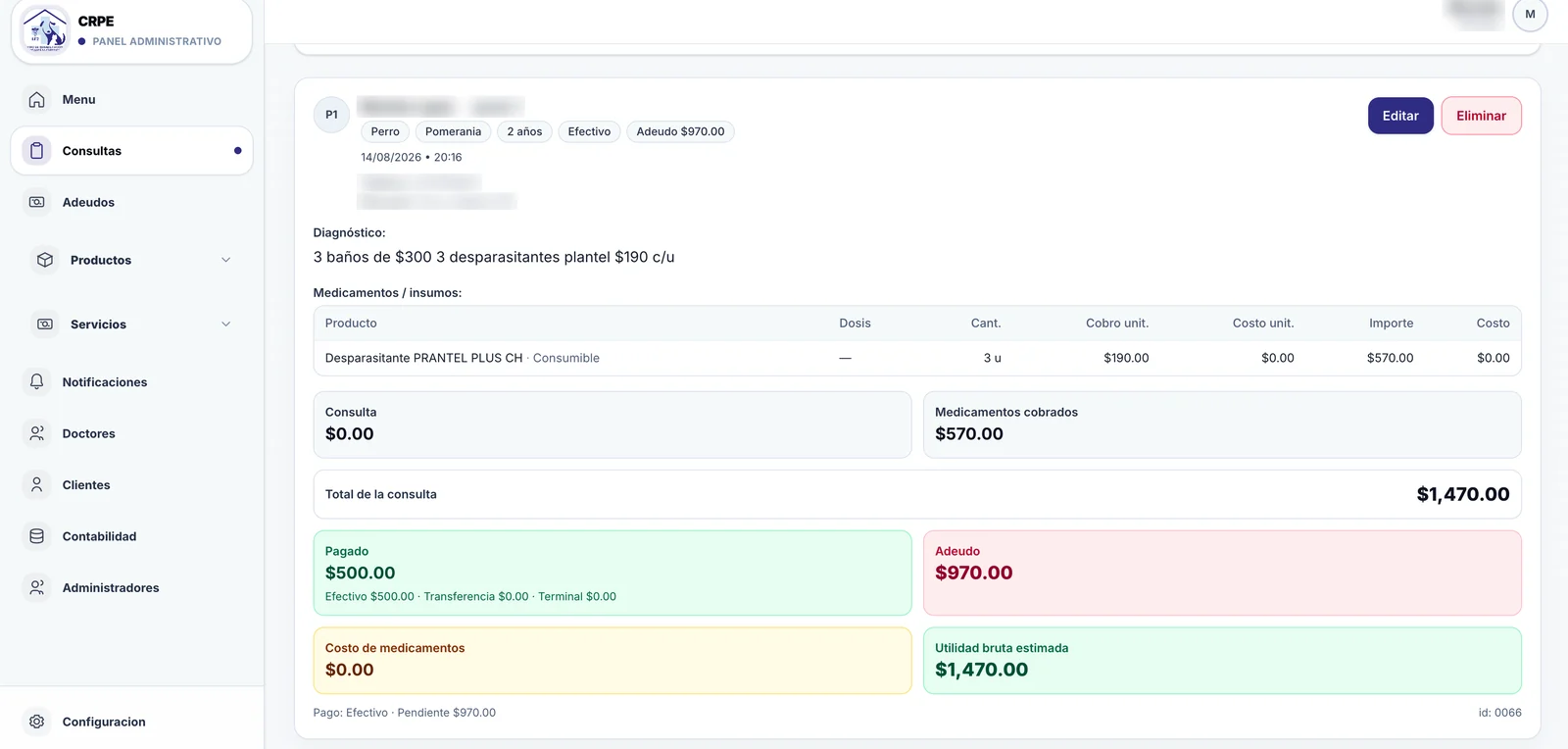Click the Pomerania breed tag
Viewport: 1568px width, 749px height.
tap(453, 131)
